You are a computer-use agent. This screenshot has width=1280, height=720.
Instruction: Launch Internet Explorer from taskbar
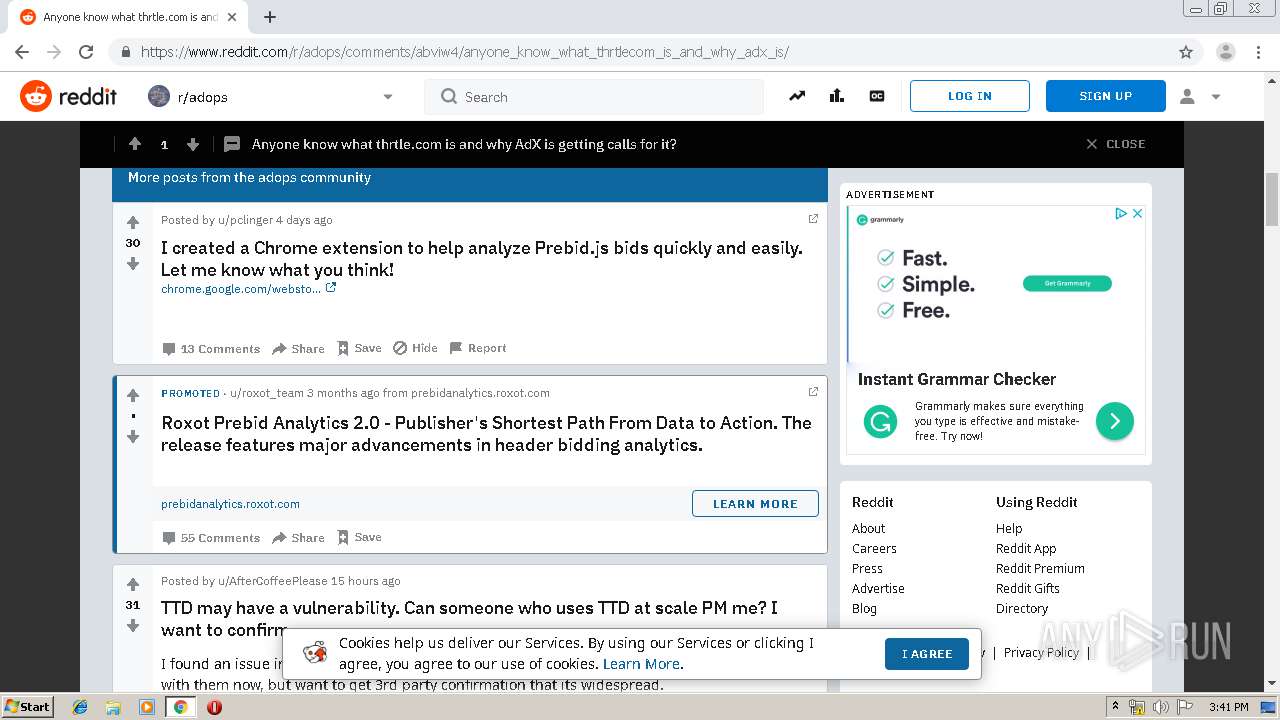pos(80,707)
